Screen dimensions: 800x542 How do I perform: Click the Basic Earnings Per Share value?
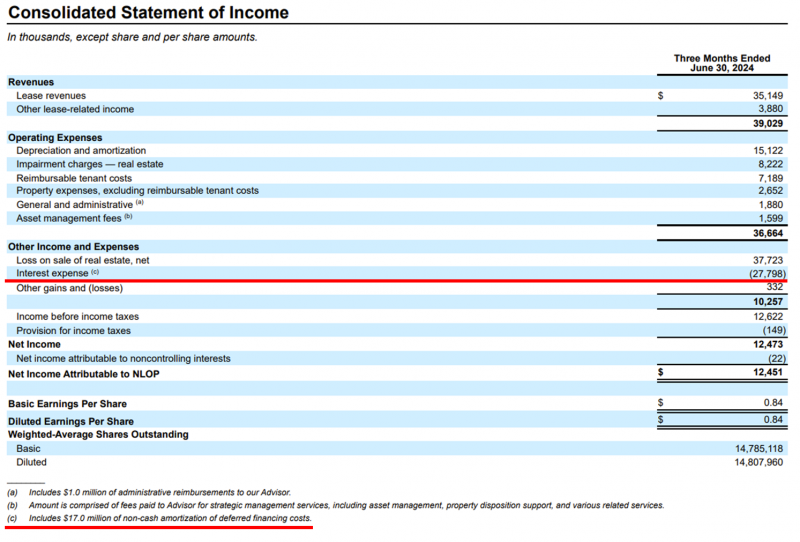[x=771, y=403]
